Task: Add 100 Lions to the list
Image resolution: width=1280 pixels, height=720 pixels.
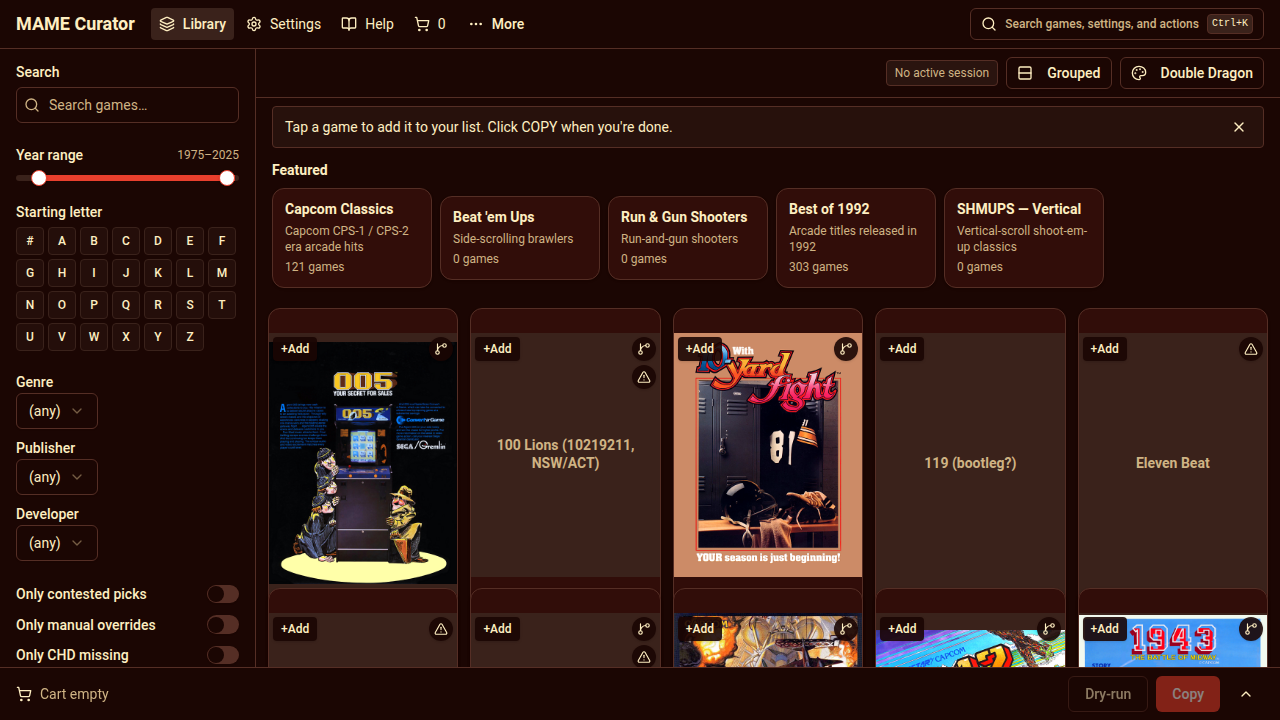Action: (497, 349)
